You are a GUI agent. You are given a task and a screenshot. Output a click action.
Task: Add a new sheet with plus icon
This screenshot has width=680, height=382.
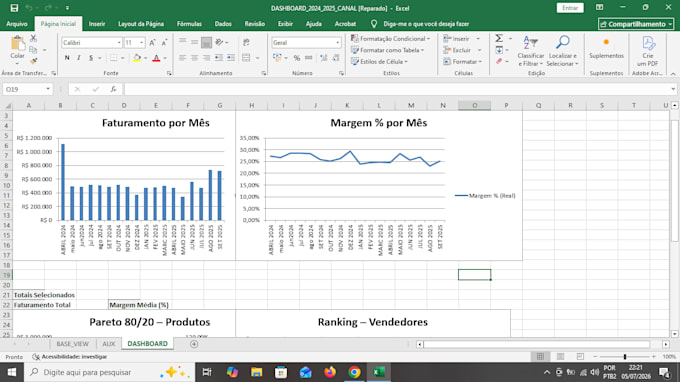tap(194, 344)
